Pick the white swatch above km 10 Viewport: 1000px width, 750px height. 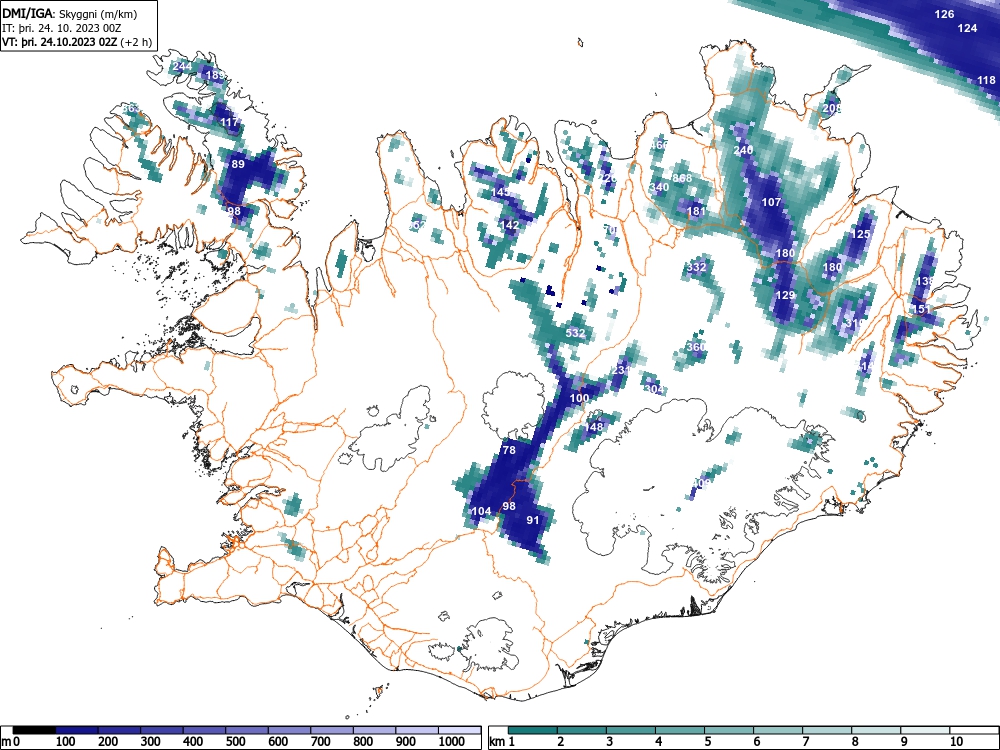coord(973,730)
